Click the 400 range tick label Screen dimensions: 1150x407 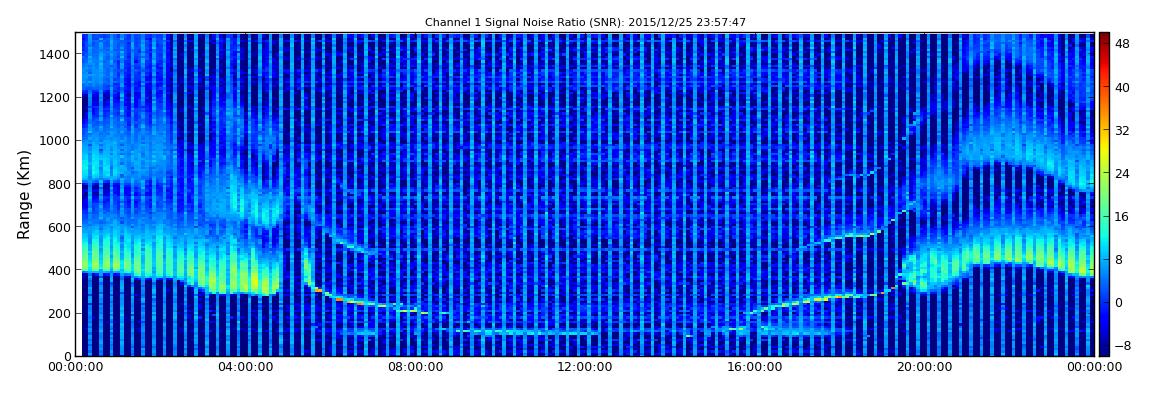pyautogui.click(x=60, y=271)
